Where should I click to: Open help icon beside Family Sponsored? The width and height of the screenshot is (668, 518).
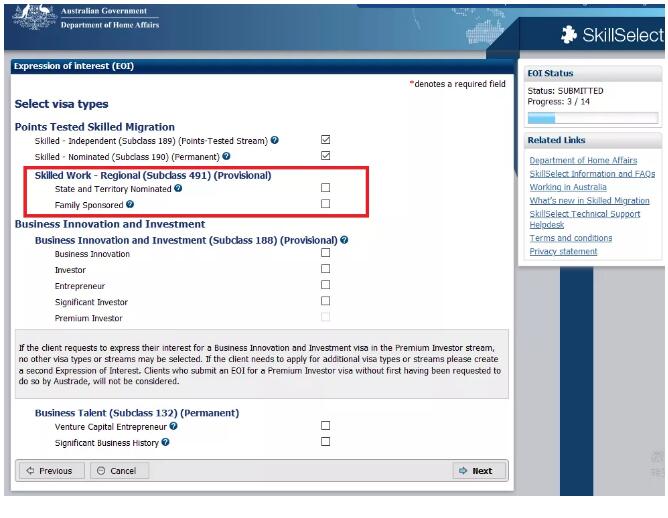click(x=130, y=205)
